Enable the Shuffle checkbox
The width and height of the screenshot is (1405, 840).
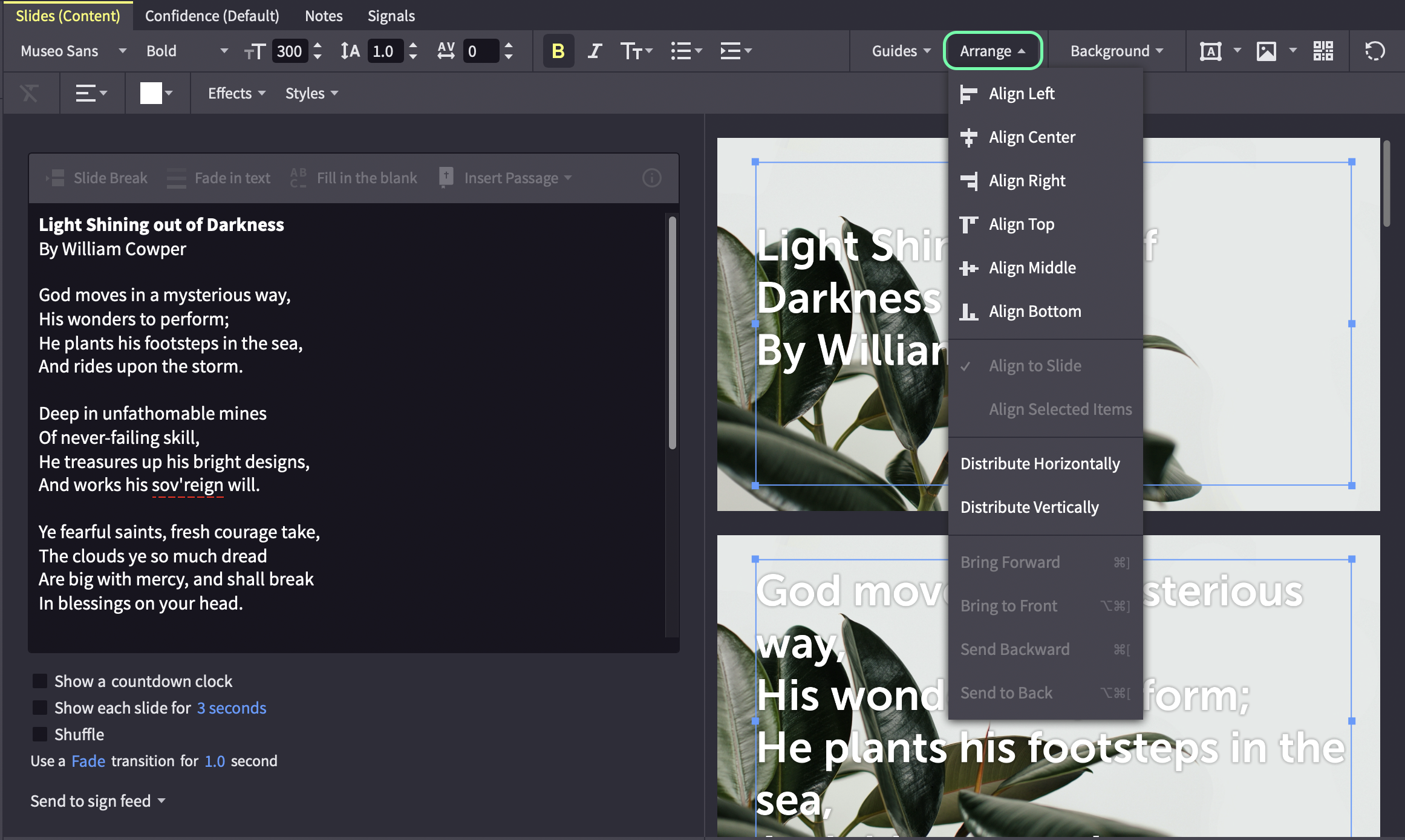pos(40,734)
